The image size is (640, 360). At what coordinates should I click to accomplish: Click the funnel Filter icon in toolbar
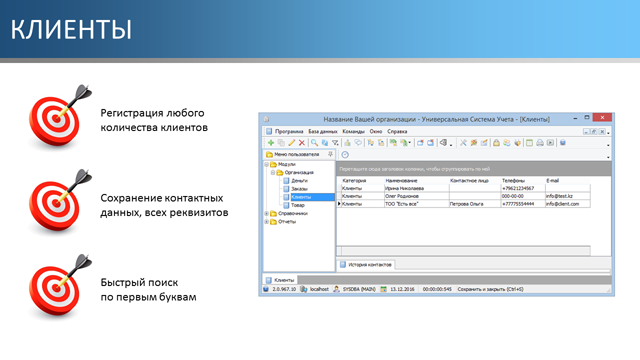[x=335, y=143]
